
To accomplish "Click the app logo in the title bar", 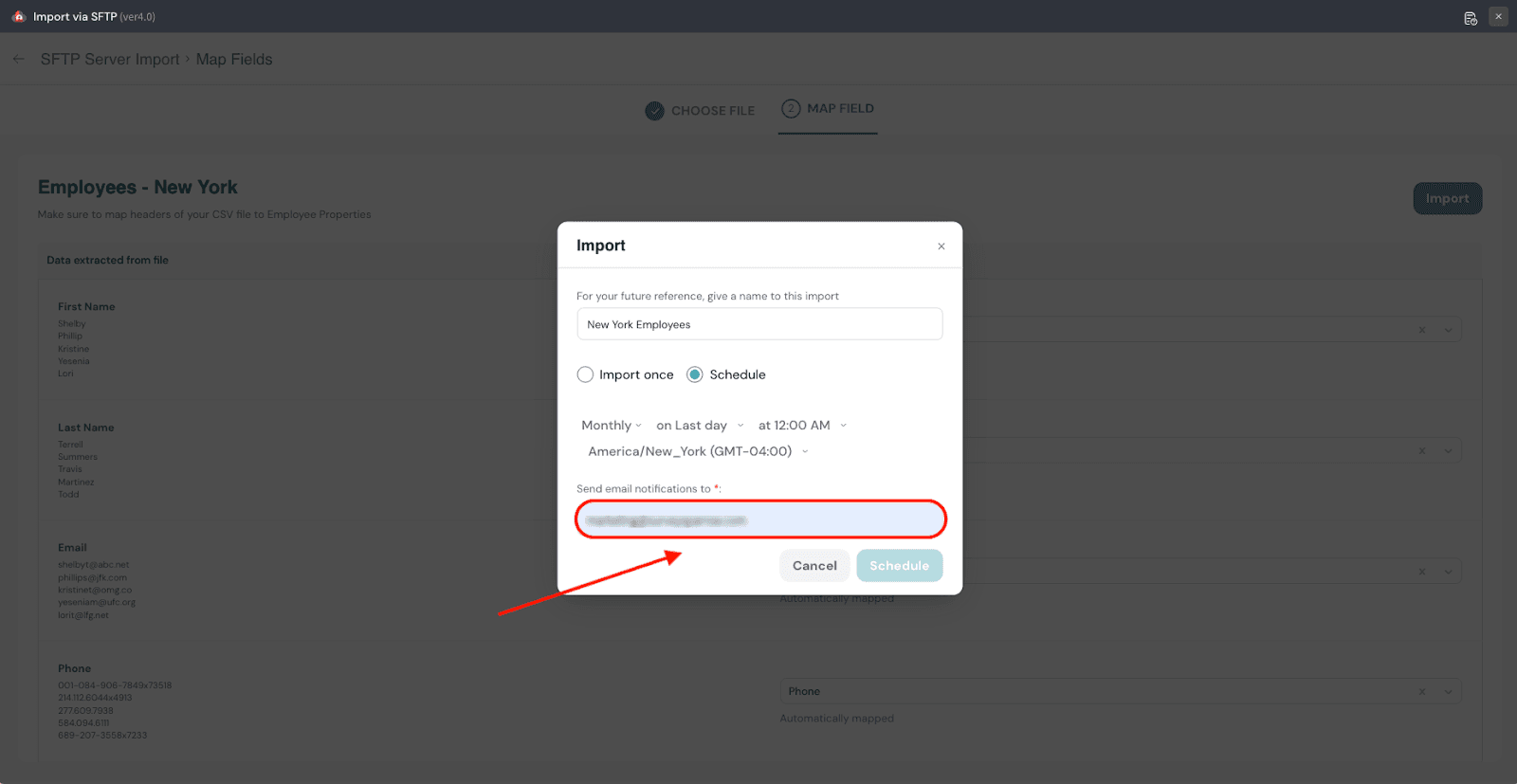I will pyautogui.click(x=18, y=17).
